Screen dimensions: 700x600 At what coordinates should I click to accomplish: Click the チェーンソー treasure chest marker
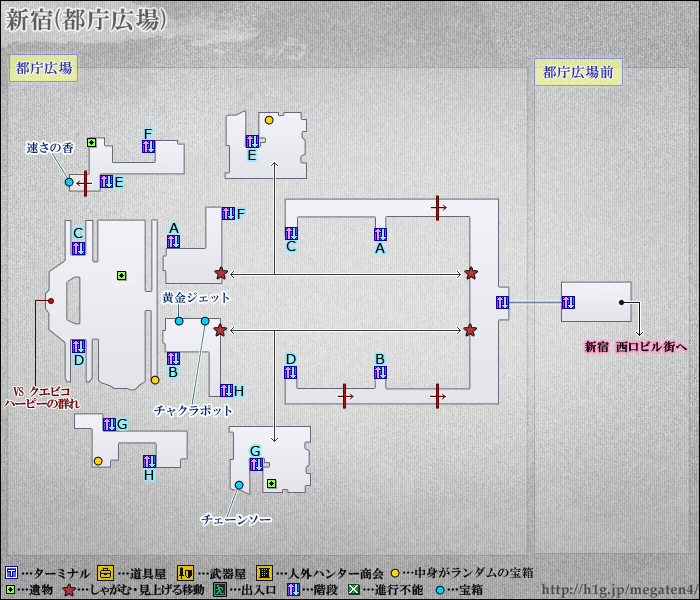[x=239, y=485]
